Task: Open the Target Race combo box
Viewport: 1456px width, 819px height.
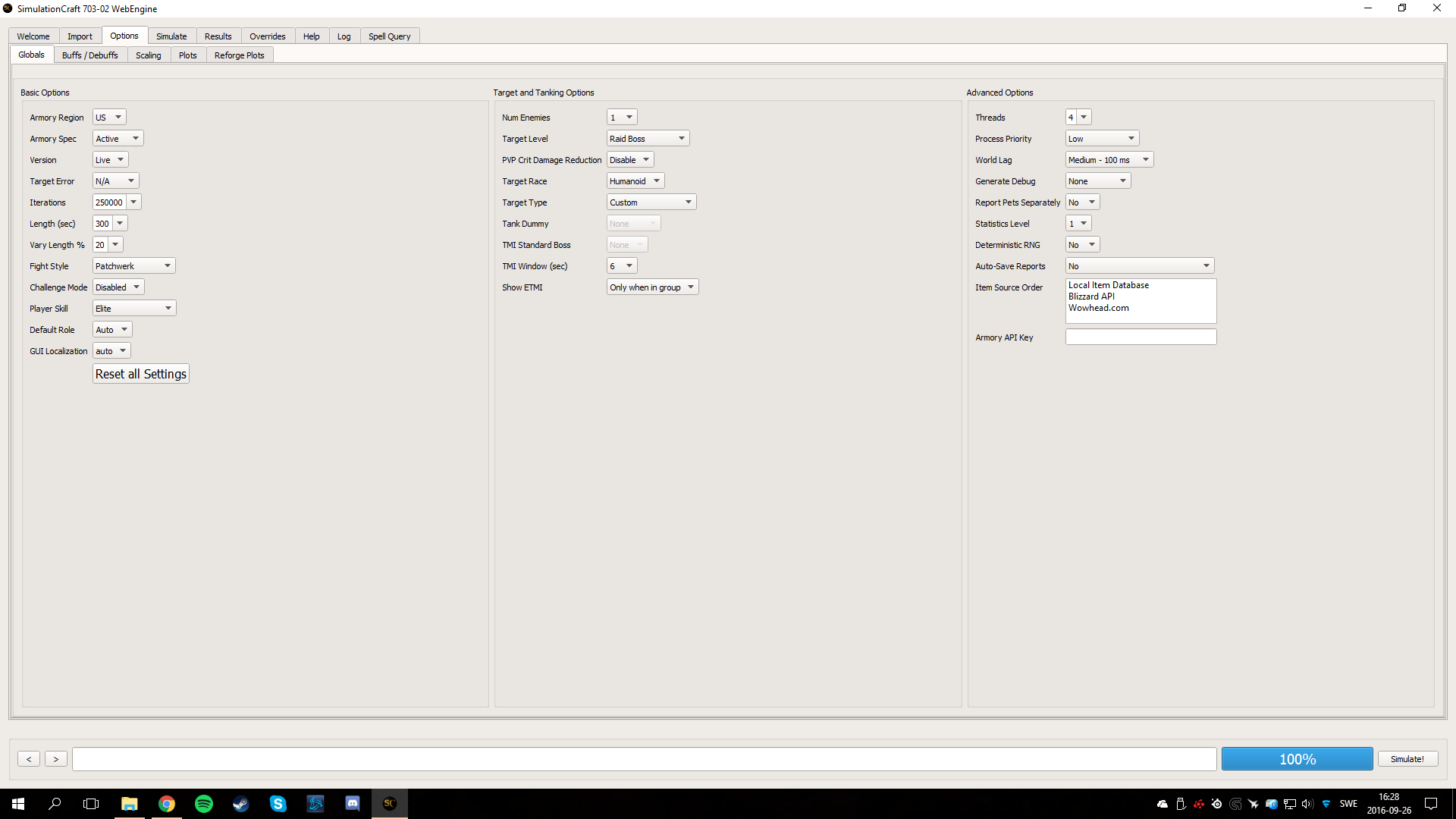Action: pyautogui.click(x=635, y=181)
